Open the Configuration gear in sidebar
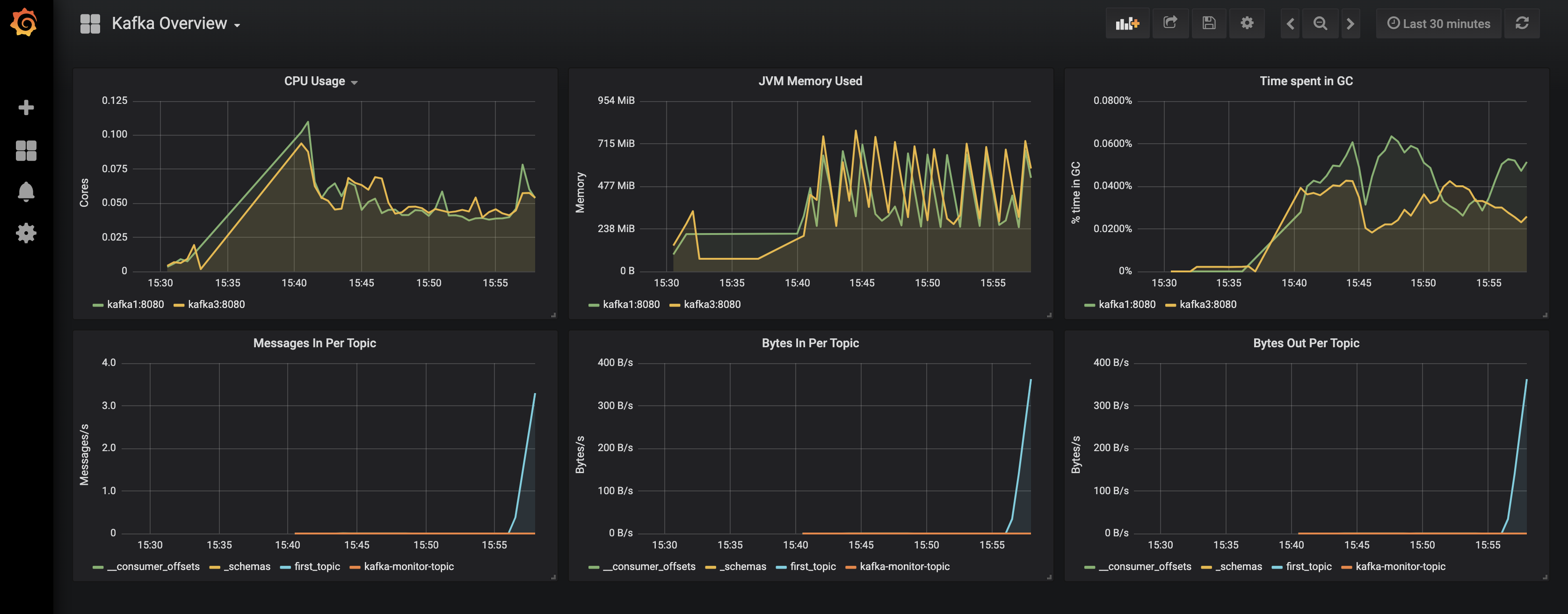 pyautogui.click(x=26, y=234)
